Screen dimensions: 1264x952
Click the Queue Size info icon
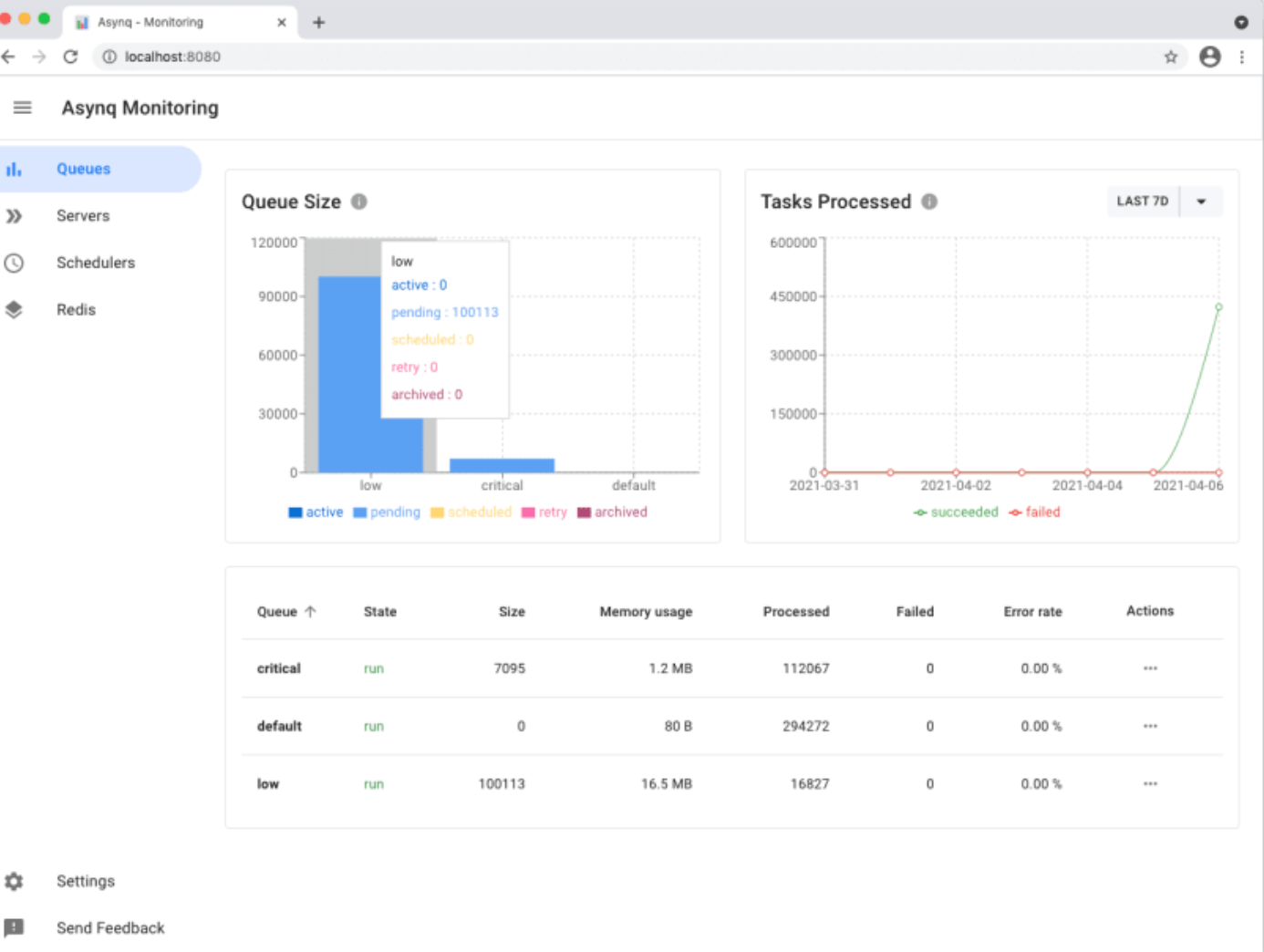point(359,202)
